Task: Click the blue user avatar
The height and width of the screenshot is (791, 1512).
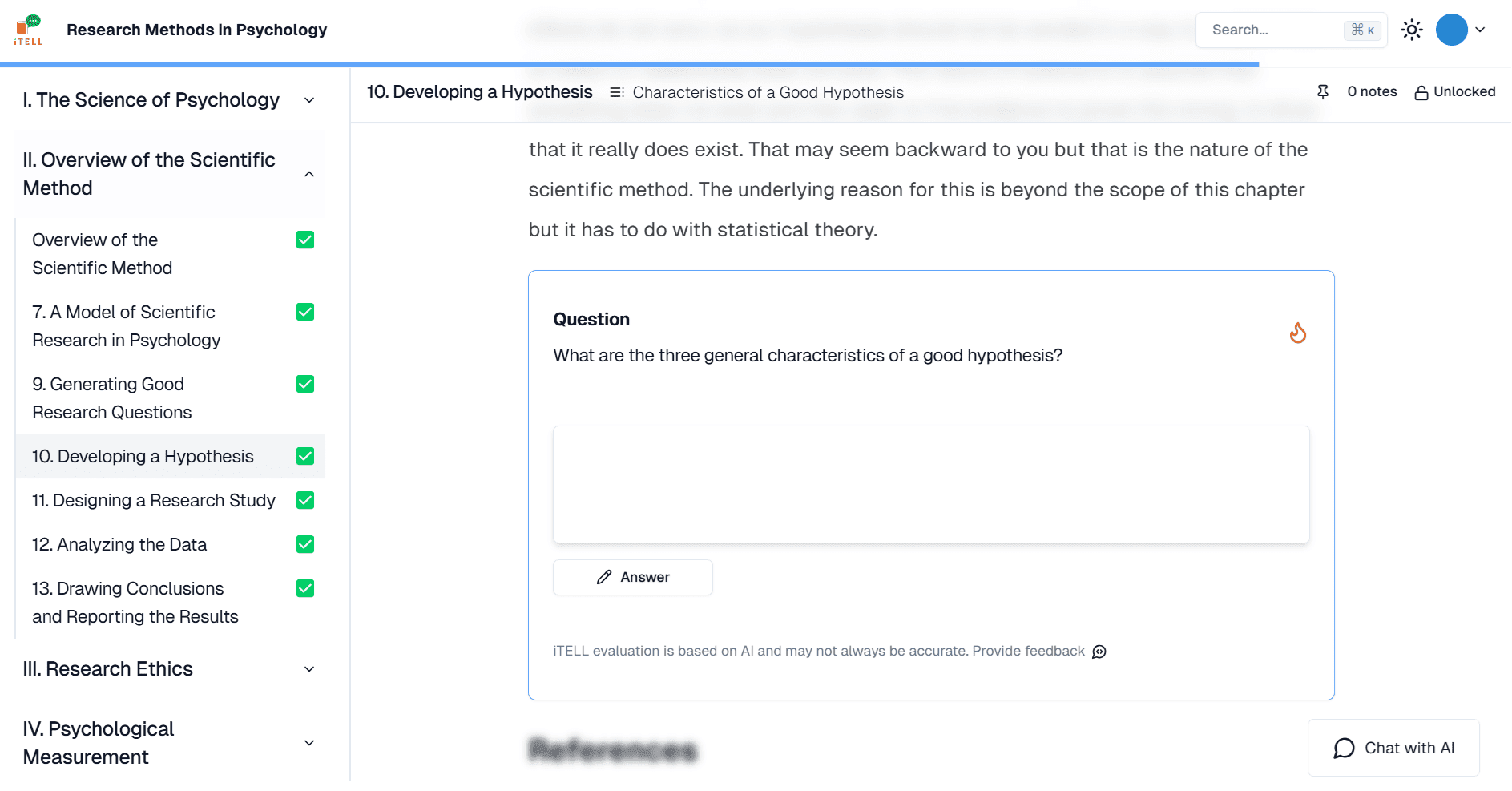Action: [1451, 30]
